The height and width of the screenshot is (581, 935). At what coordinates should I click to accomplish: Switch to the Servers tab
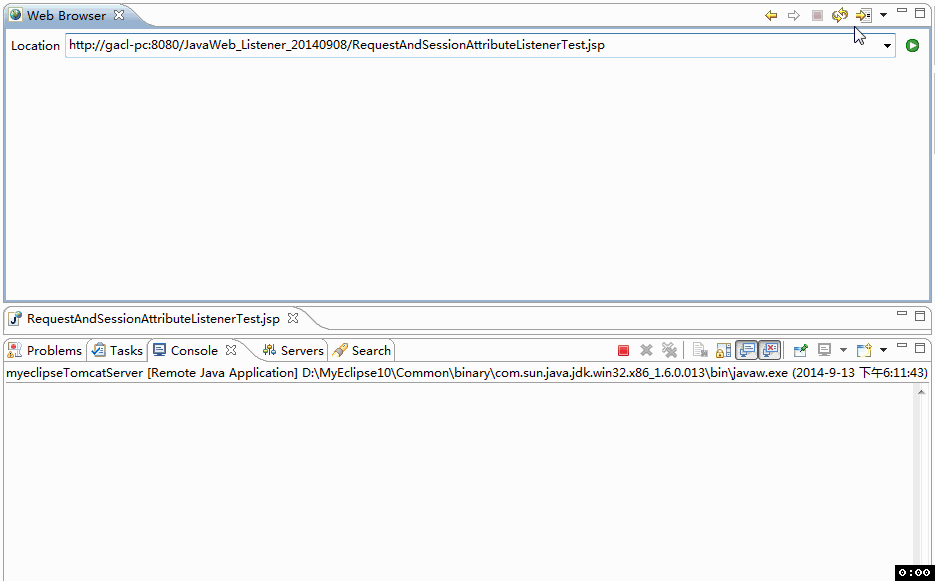[x=293, y=350]
